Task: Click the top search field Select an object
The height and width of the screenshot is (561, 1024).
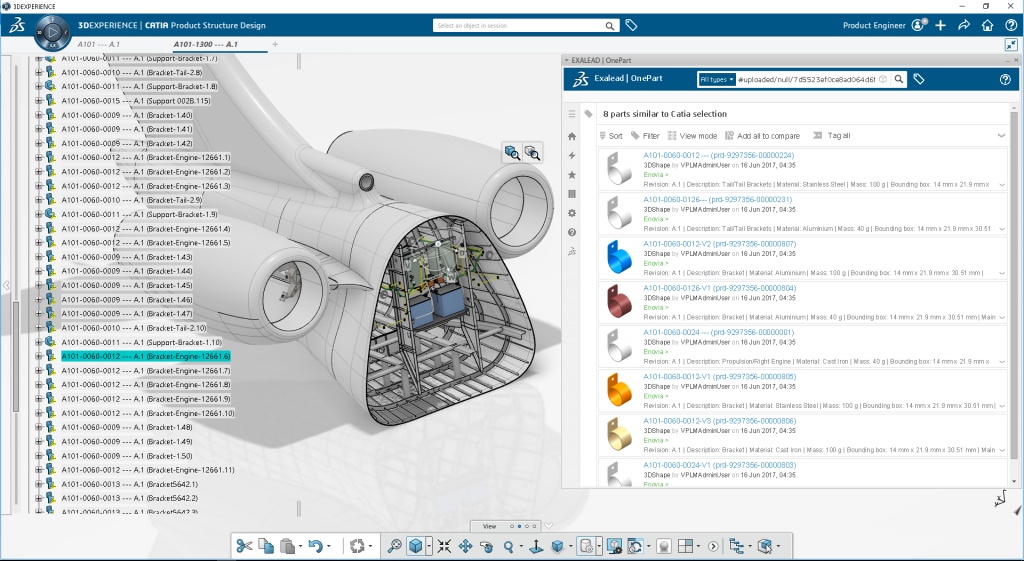Action: pyautogui.click(x=518, y=25)
